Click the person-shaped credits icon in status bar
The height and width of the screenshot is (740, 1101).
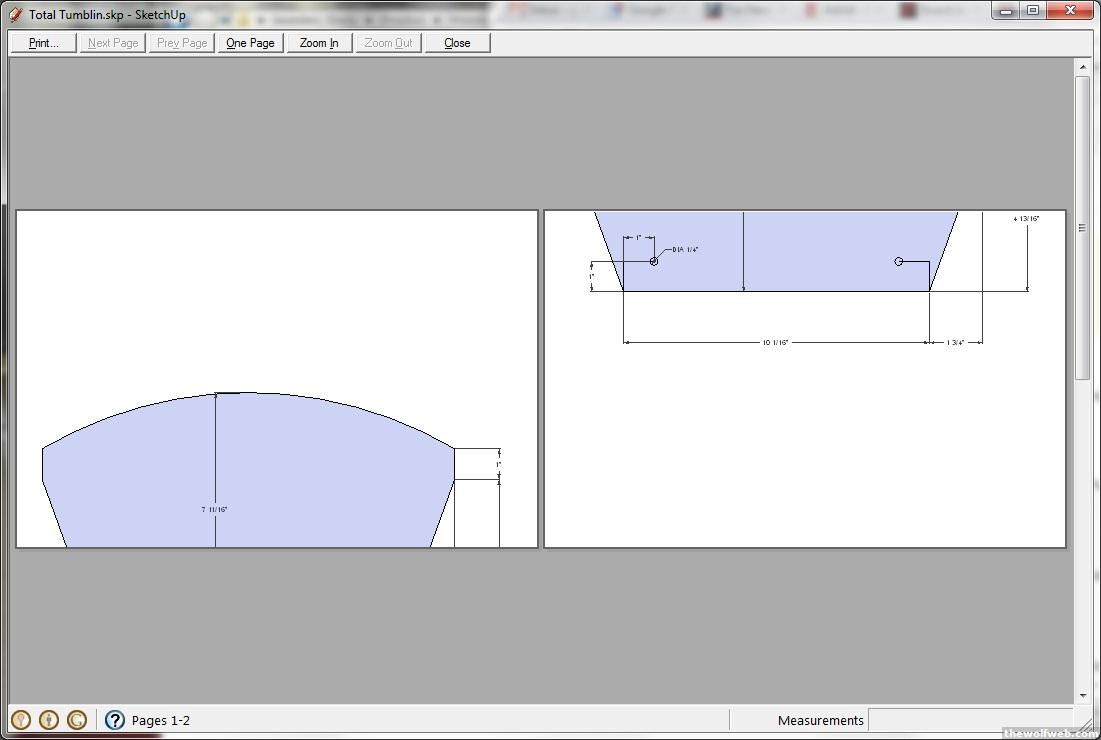point(48,720)
